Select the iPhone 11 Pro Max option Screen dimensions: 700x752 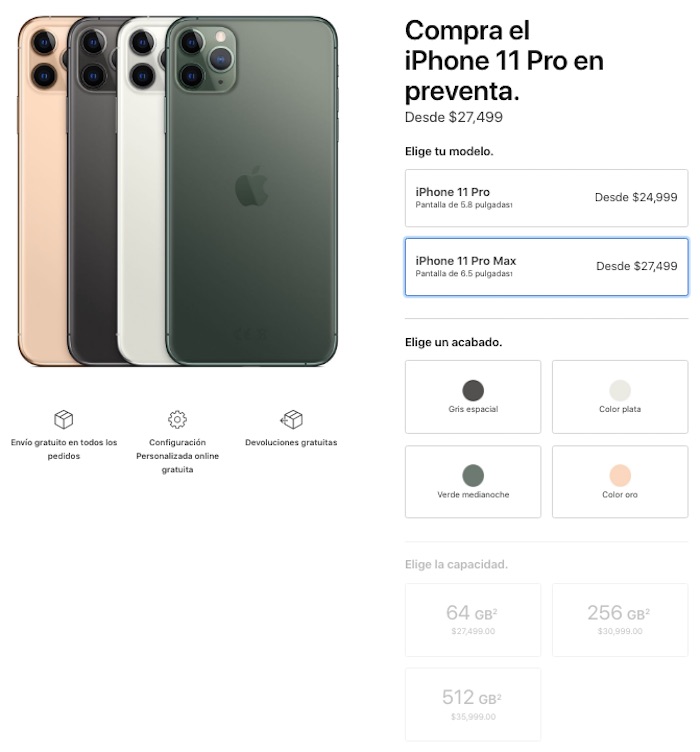(546, 267)
